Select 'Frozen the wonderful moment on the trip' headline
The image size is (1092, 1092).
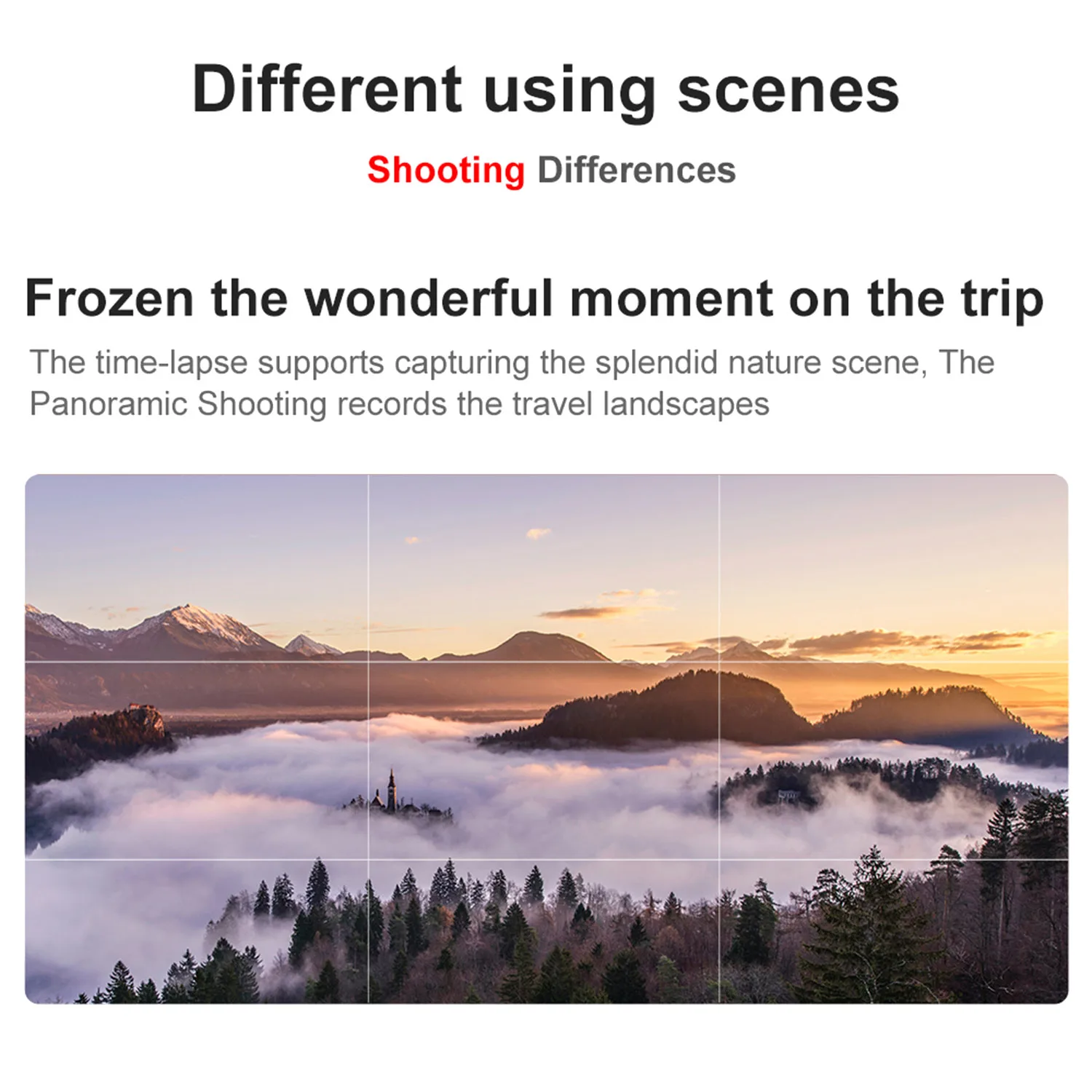[x=534, y=298]
